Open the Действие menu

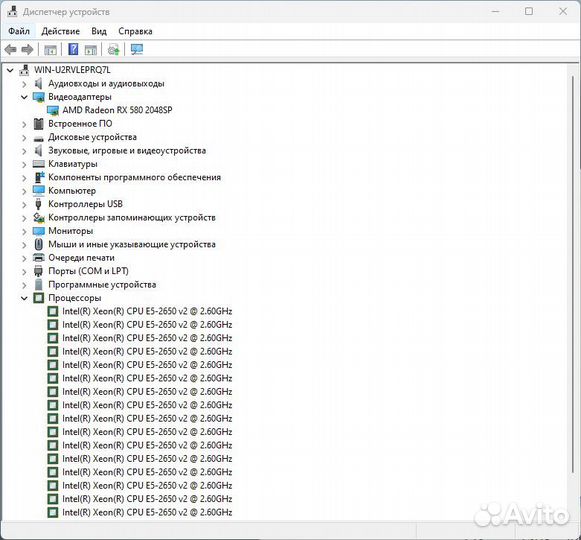[x=60, y=32]
